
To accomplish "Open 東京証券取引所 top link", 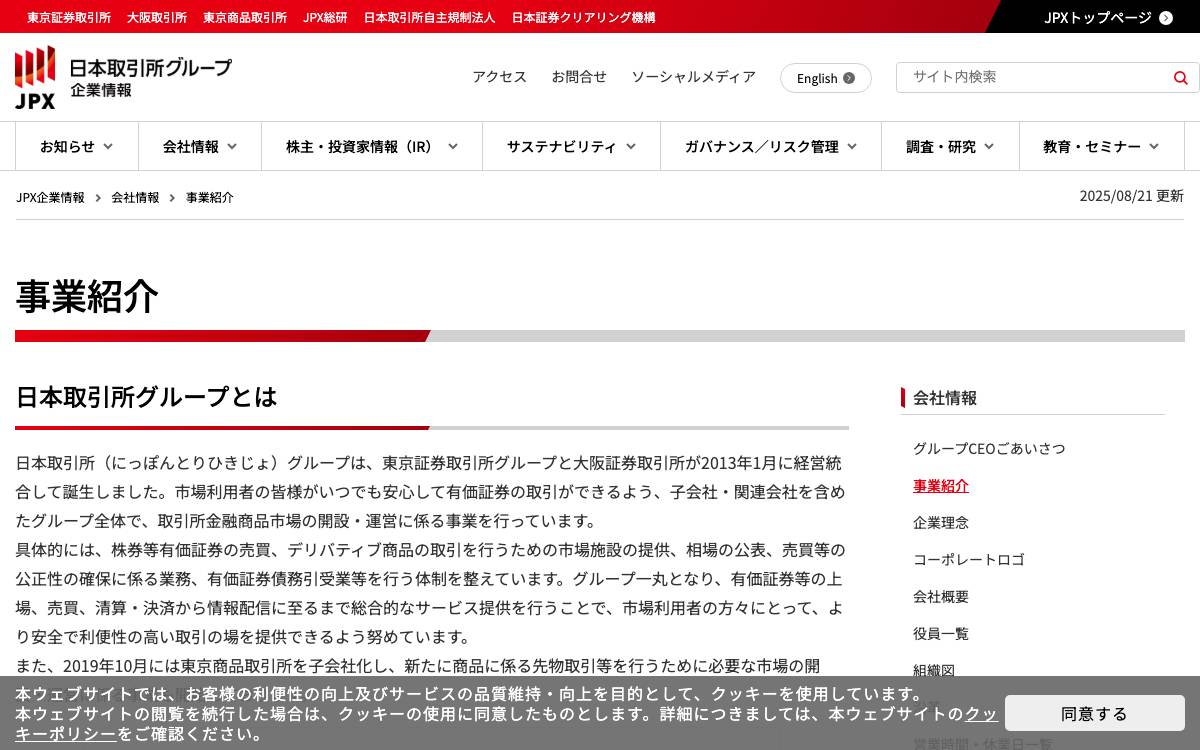I will pos(69,18).
